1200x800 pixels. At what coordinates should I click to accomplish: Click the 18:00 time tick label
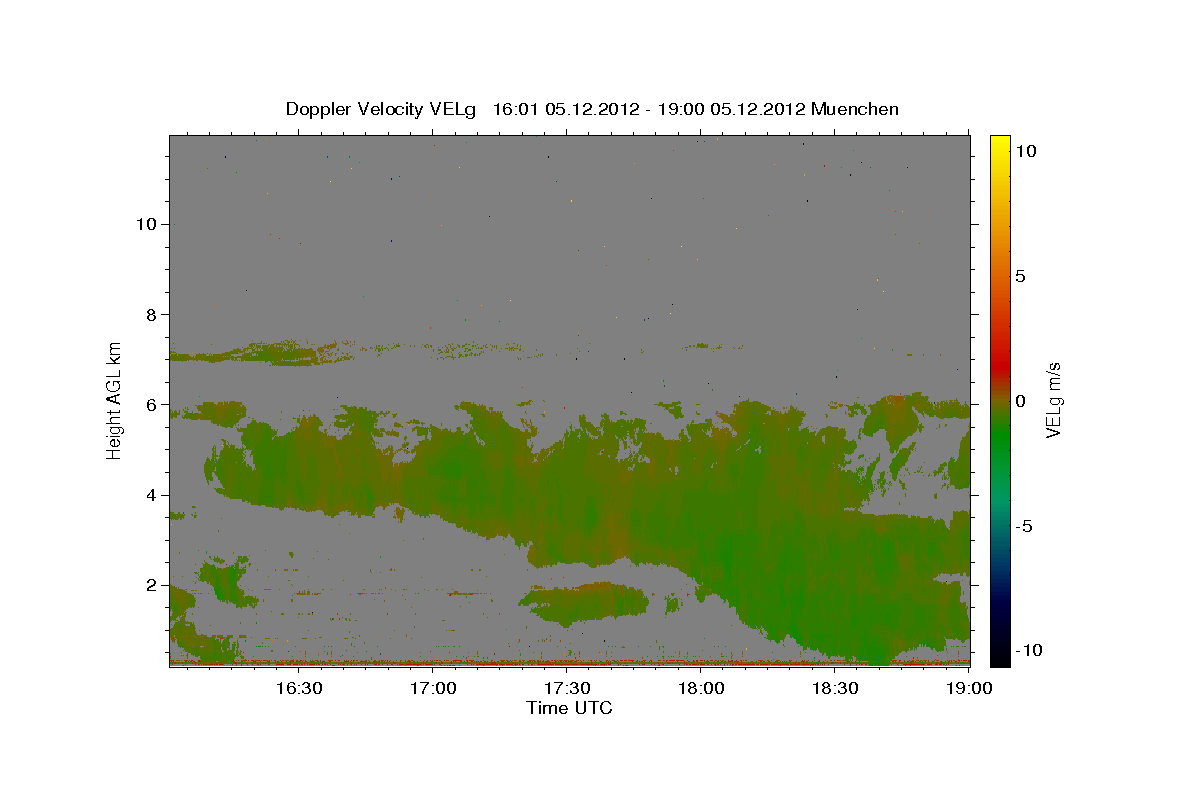(701, 689)
